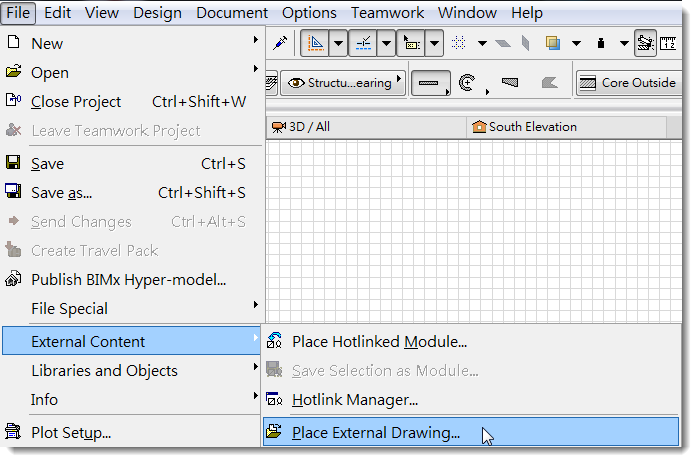
Task: Choose Save as... menu entry
Action: pos(132,193)
